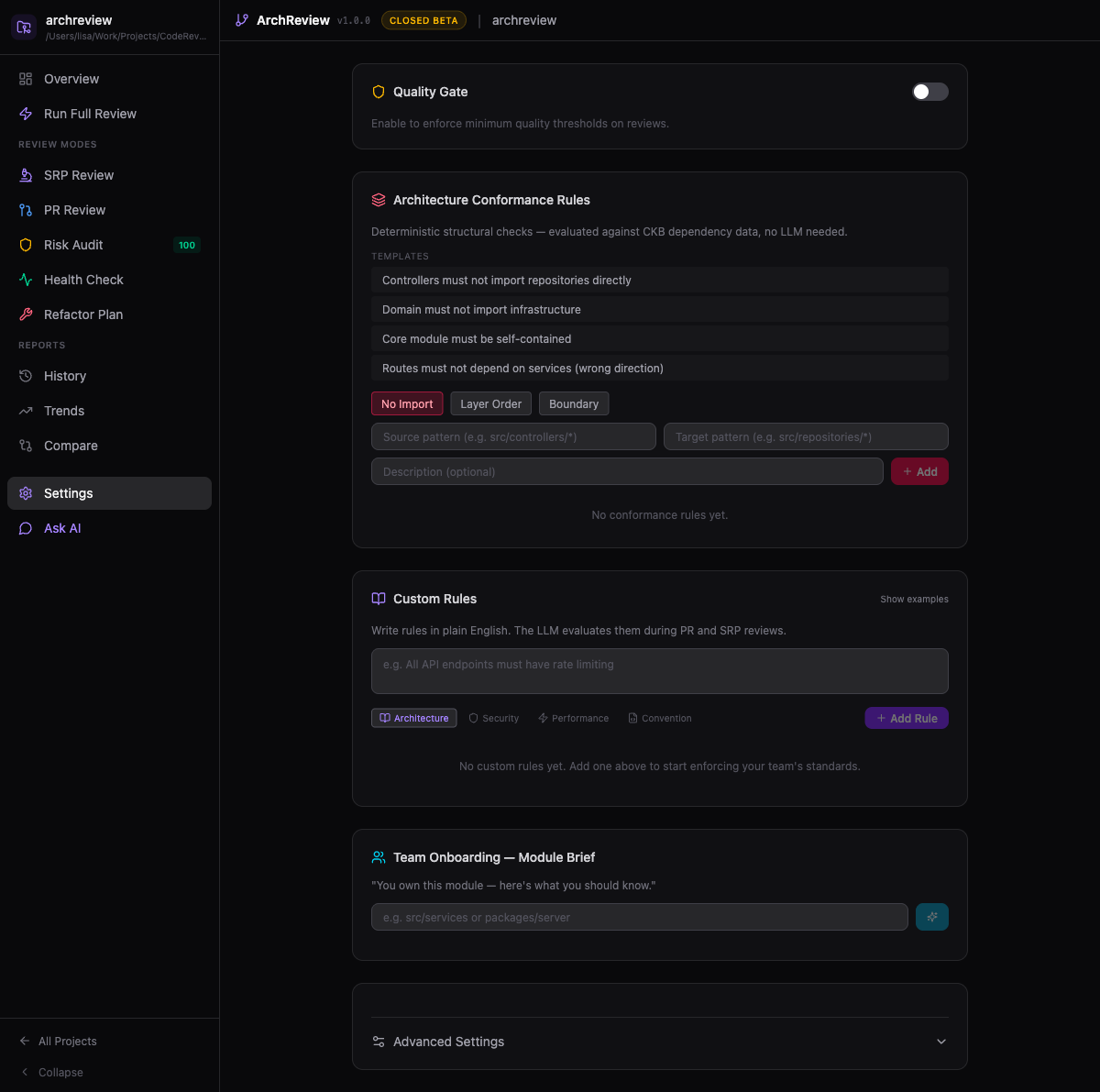
Task: Open the SRP Review mode
Action: point(25,175)
